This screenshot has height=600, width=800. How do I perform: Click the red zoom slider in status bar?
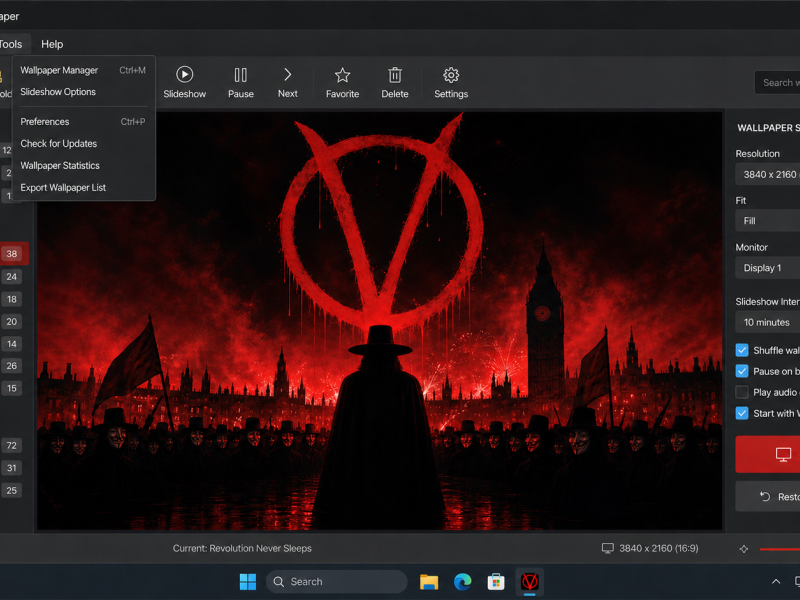pos(780,549)
